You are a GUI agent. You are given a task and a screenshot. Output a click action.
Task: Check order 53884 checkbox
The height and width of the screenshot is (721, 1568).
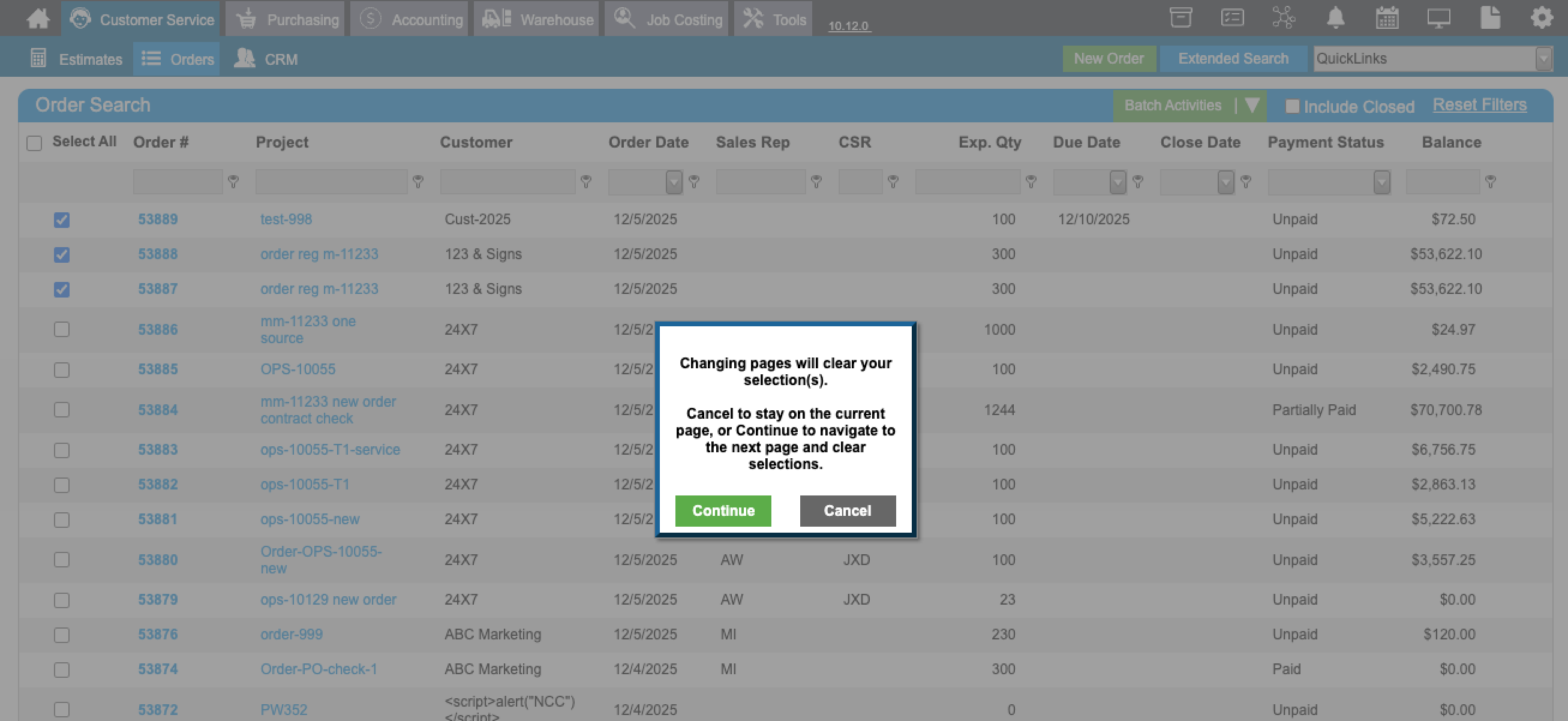(x=61, y=410)
